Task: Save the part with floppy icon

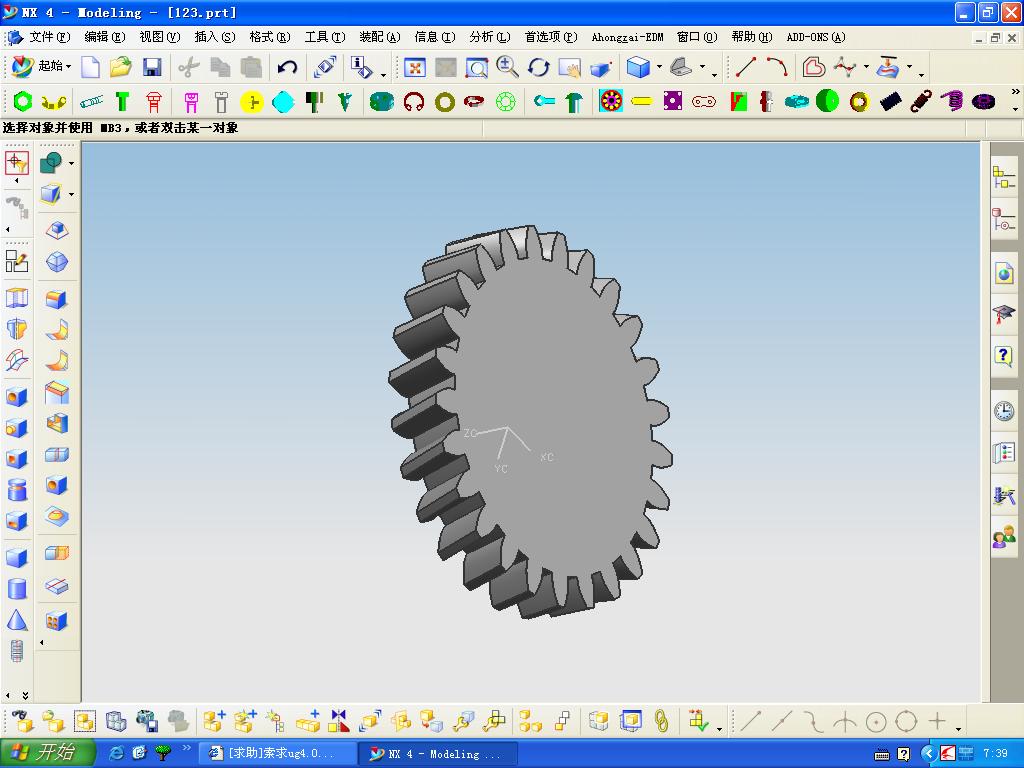Action: coord(152,67)
